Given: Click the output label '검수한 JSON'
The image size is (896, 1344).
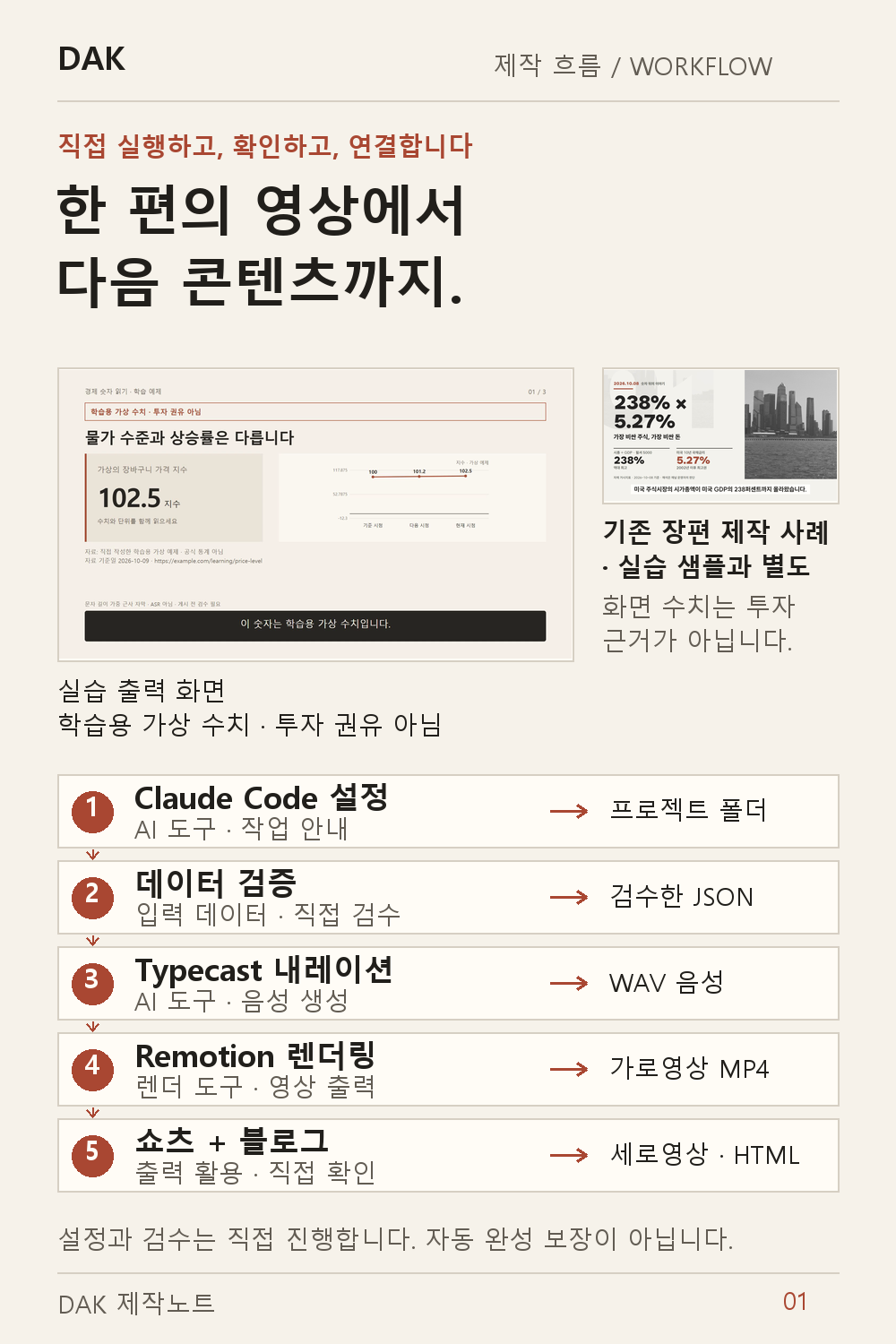Looking at the screenshot, I should pos(682,896).
